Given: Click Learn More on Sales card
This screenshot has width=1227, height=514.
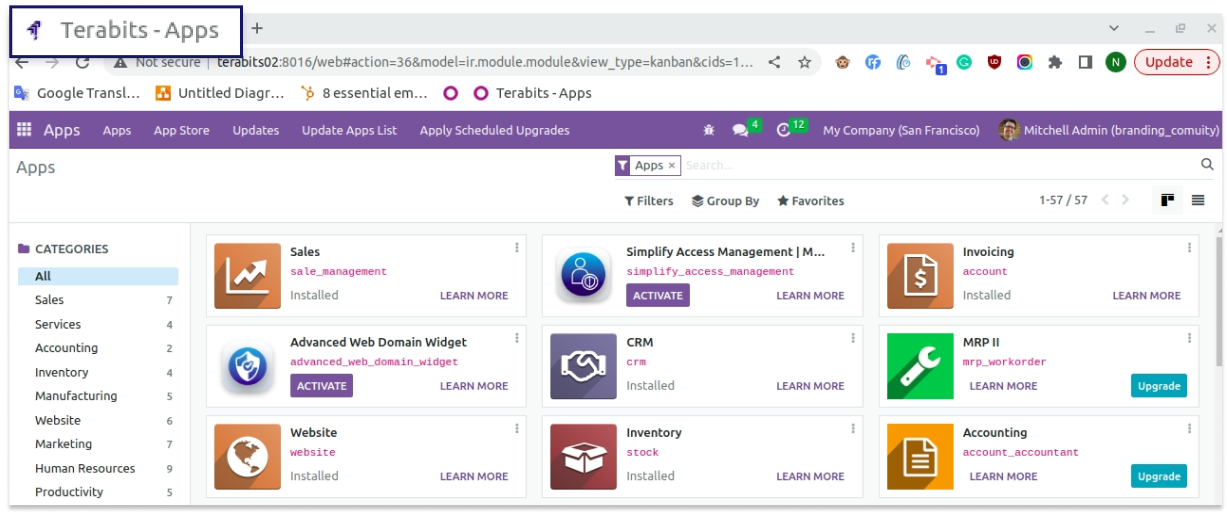Looking at the screenshot, I should (x=474, y=296).
